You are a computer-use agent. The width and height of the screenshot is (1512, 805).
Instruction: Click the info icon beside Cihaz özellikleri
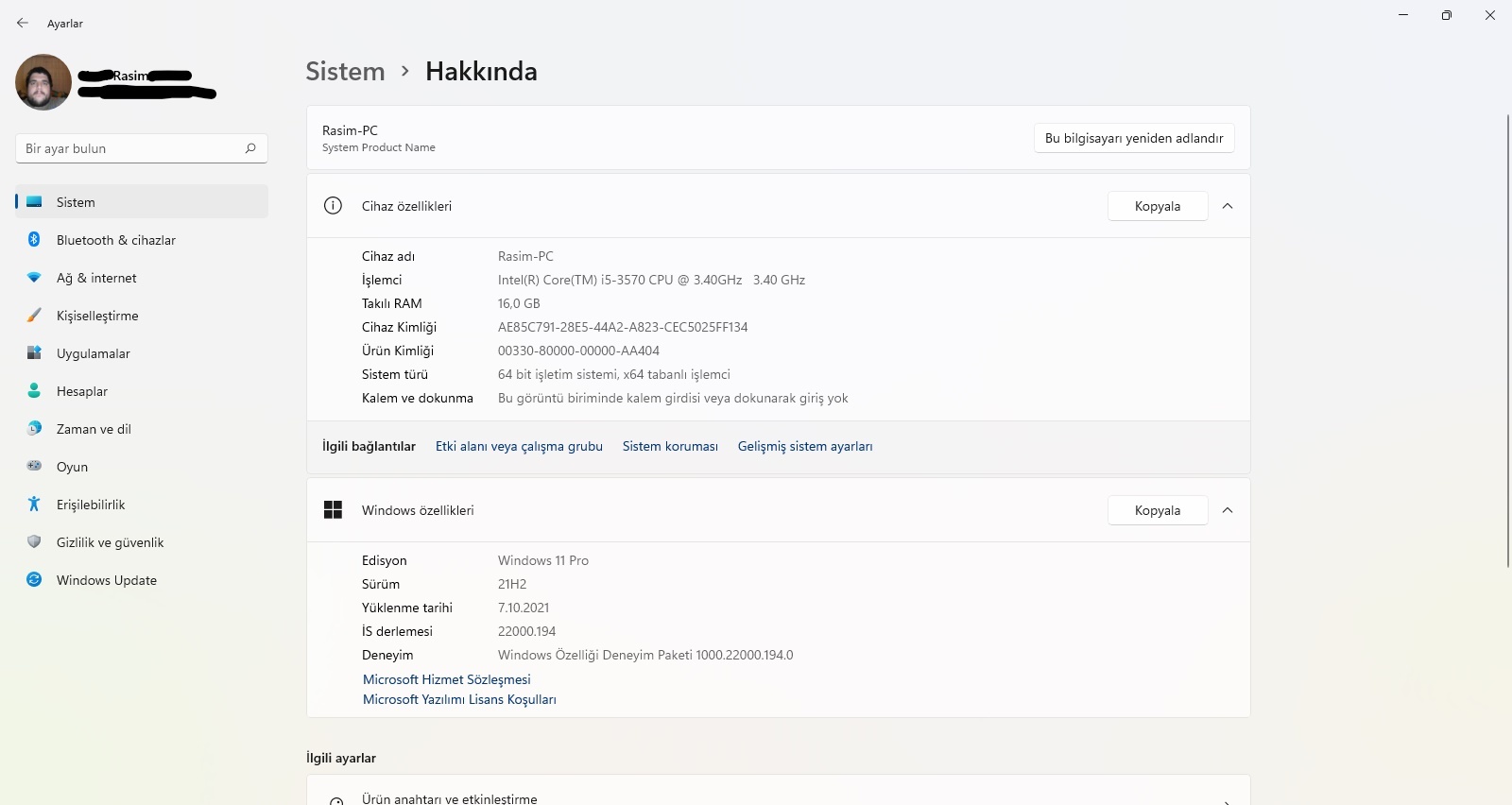click(333, 205)
